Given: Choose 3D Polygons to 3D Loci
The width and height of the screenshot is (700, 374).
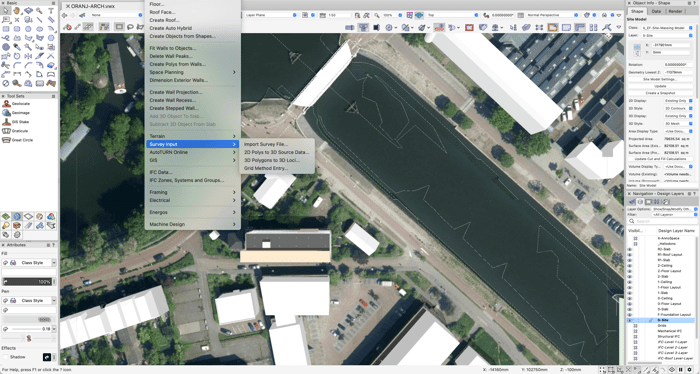Looking at the screenshot, I should coord(271,160).
